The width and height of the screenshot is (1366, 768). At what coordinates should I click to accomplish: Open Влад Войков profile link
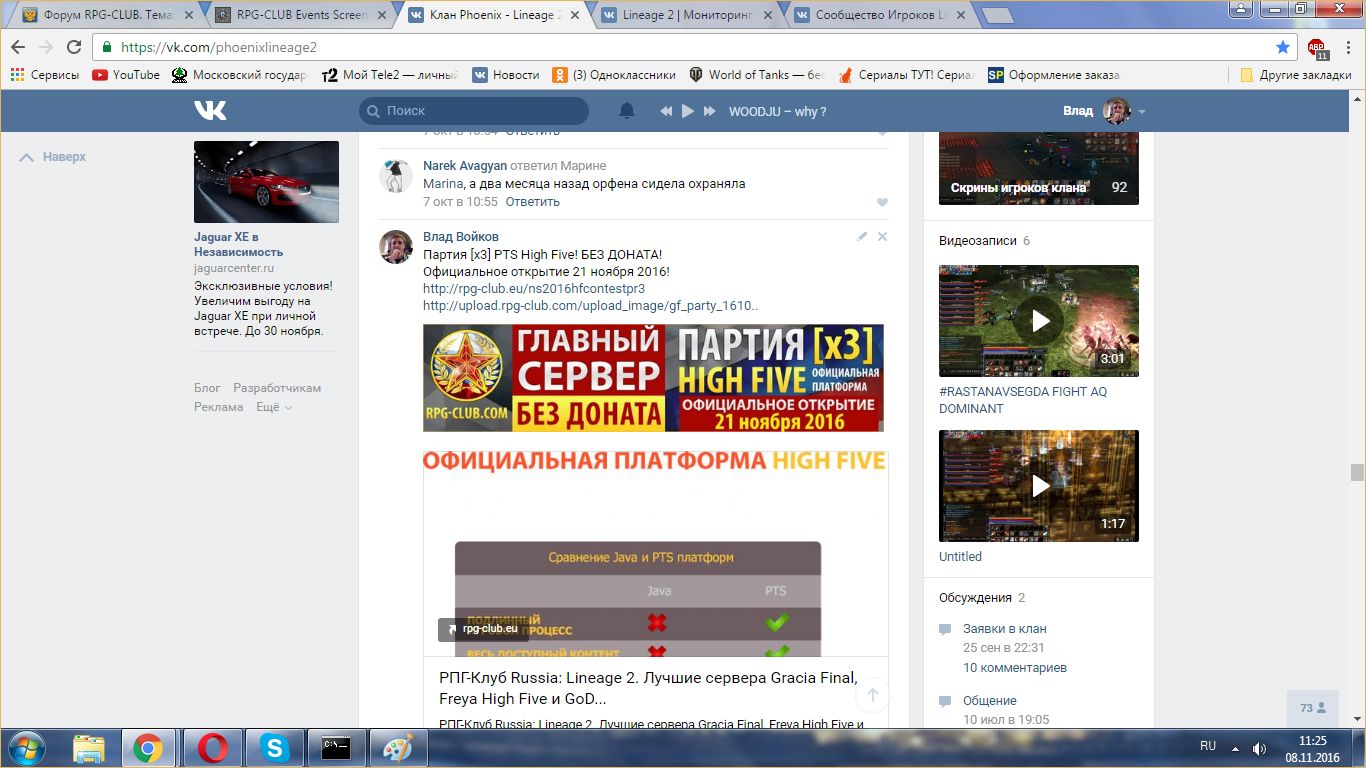point(461,237)
